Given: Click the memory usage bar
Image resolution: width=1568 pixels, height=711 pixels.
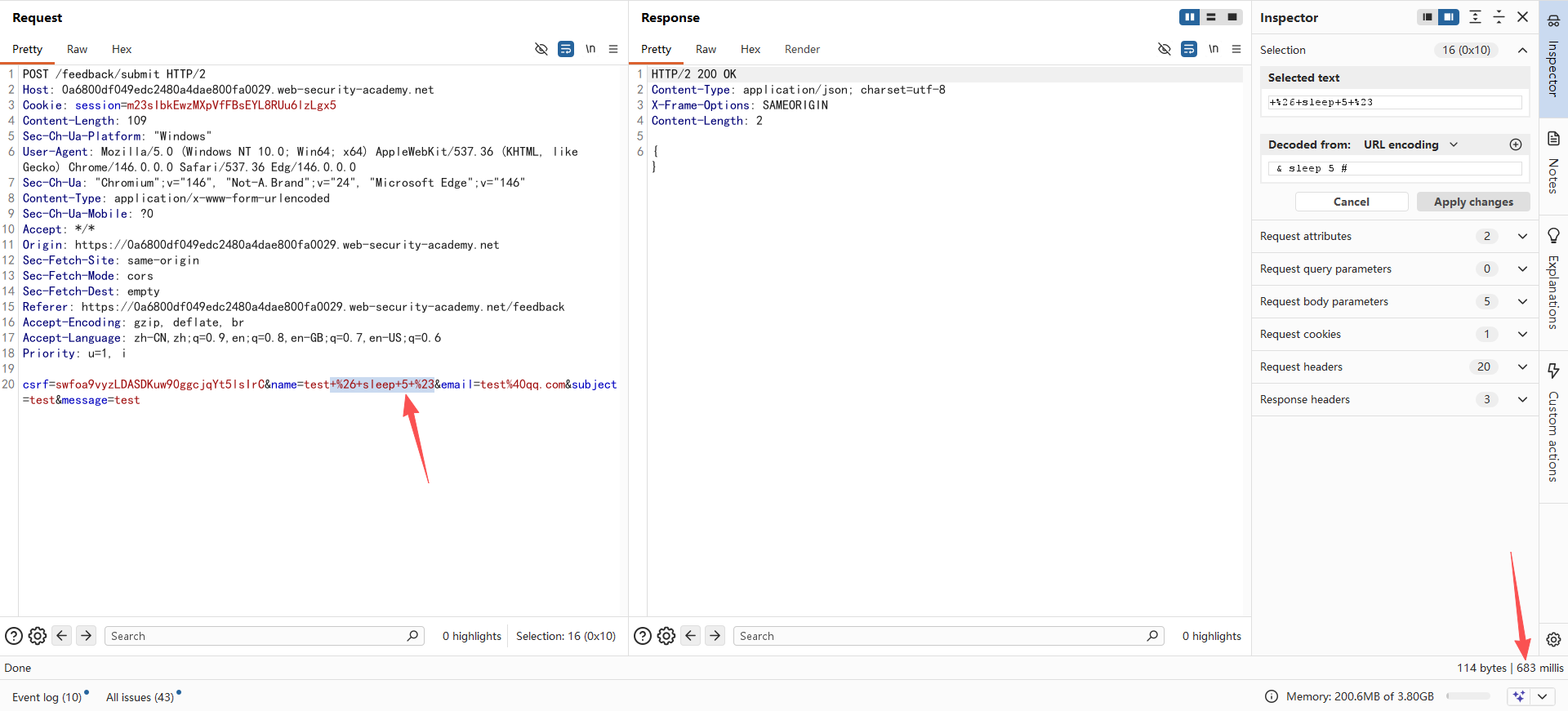Looking at the screenshot, I should coord(1468,696).
